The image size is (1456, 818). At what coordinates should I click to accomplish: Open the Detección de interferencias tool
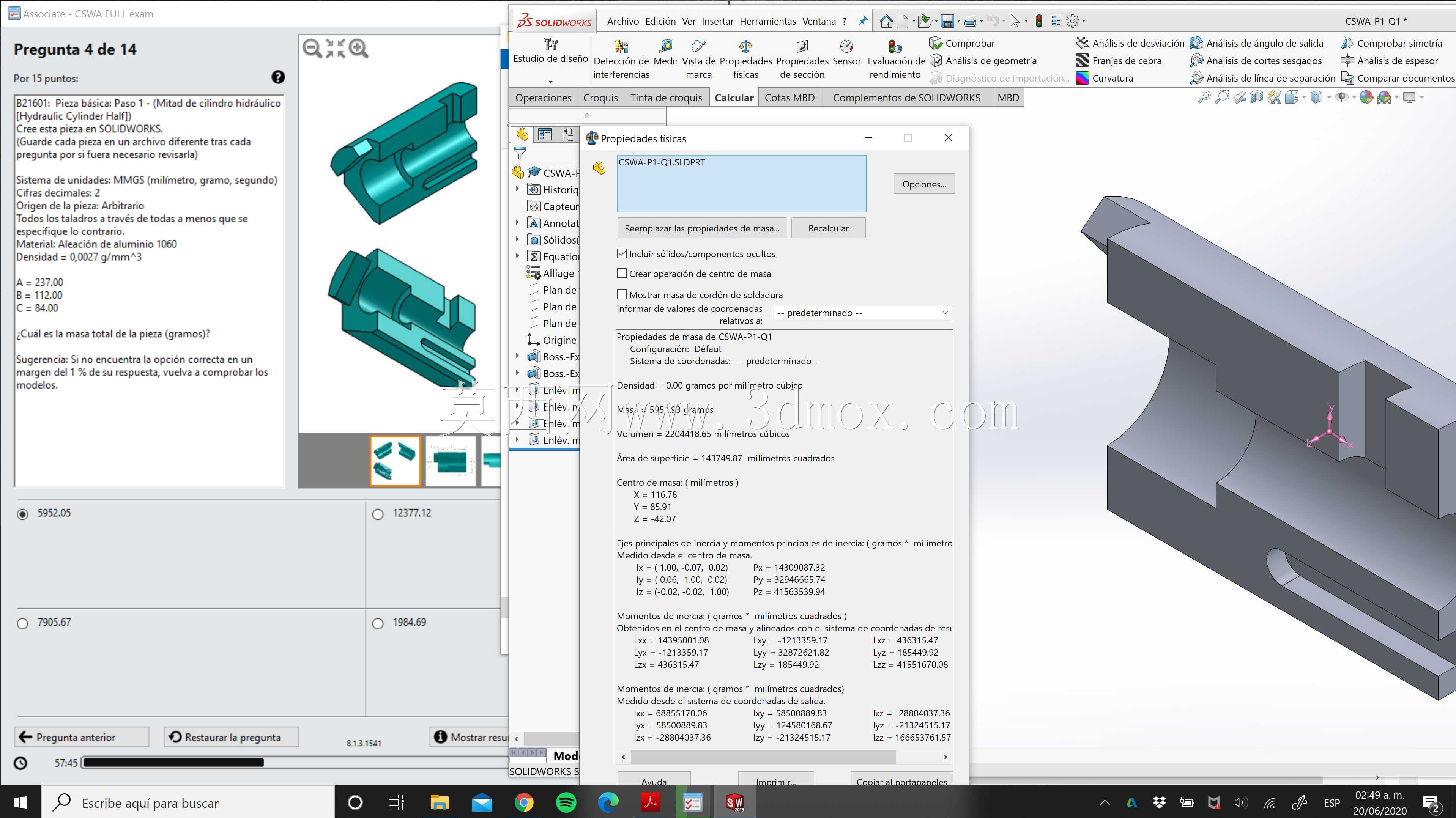[621, 59]
